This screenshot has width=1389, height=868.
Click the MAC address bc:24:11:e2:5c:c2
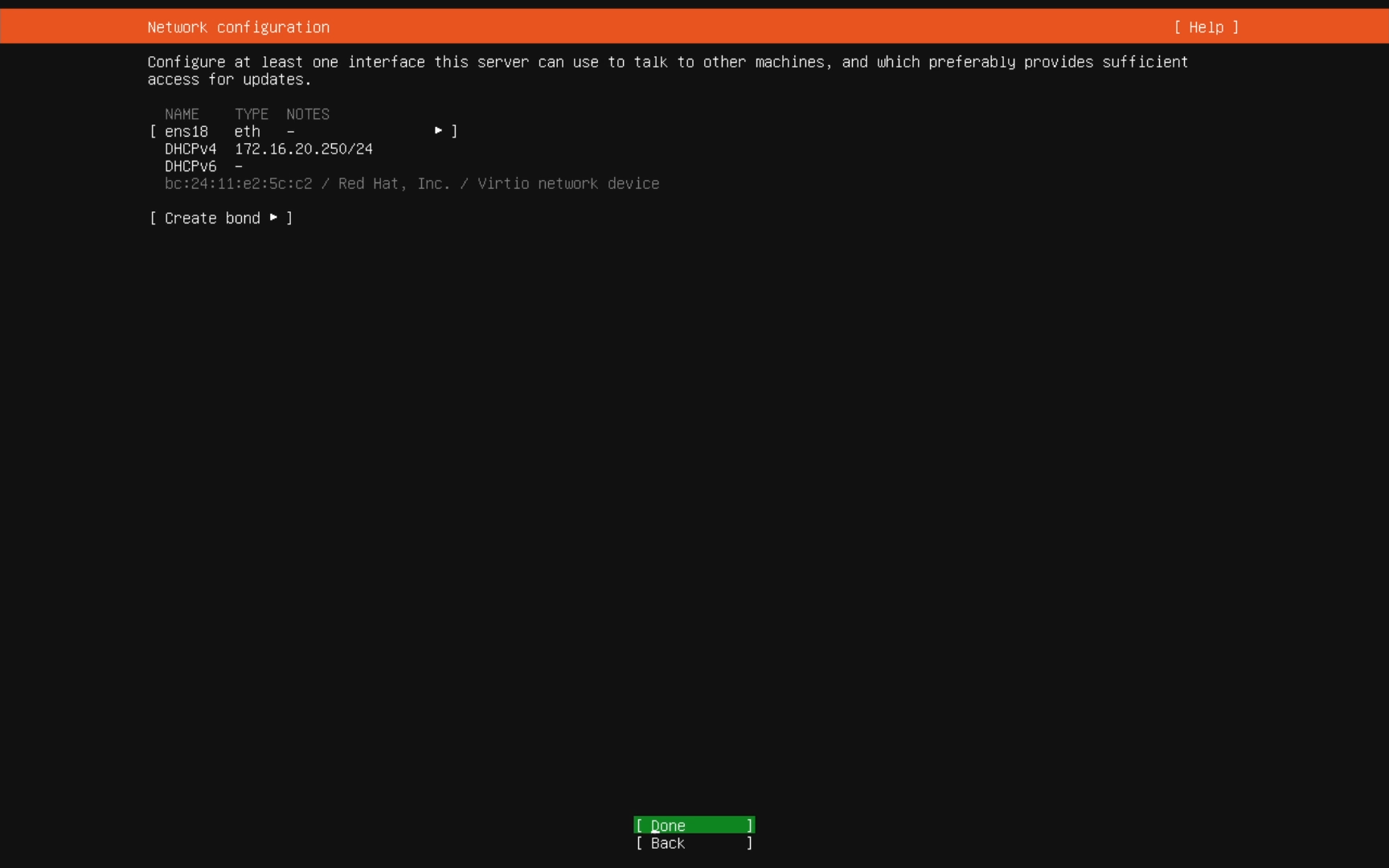click(238, 183)
